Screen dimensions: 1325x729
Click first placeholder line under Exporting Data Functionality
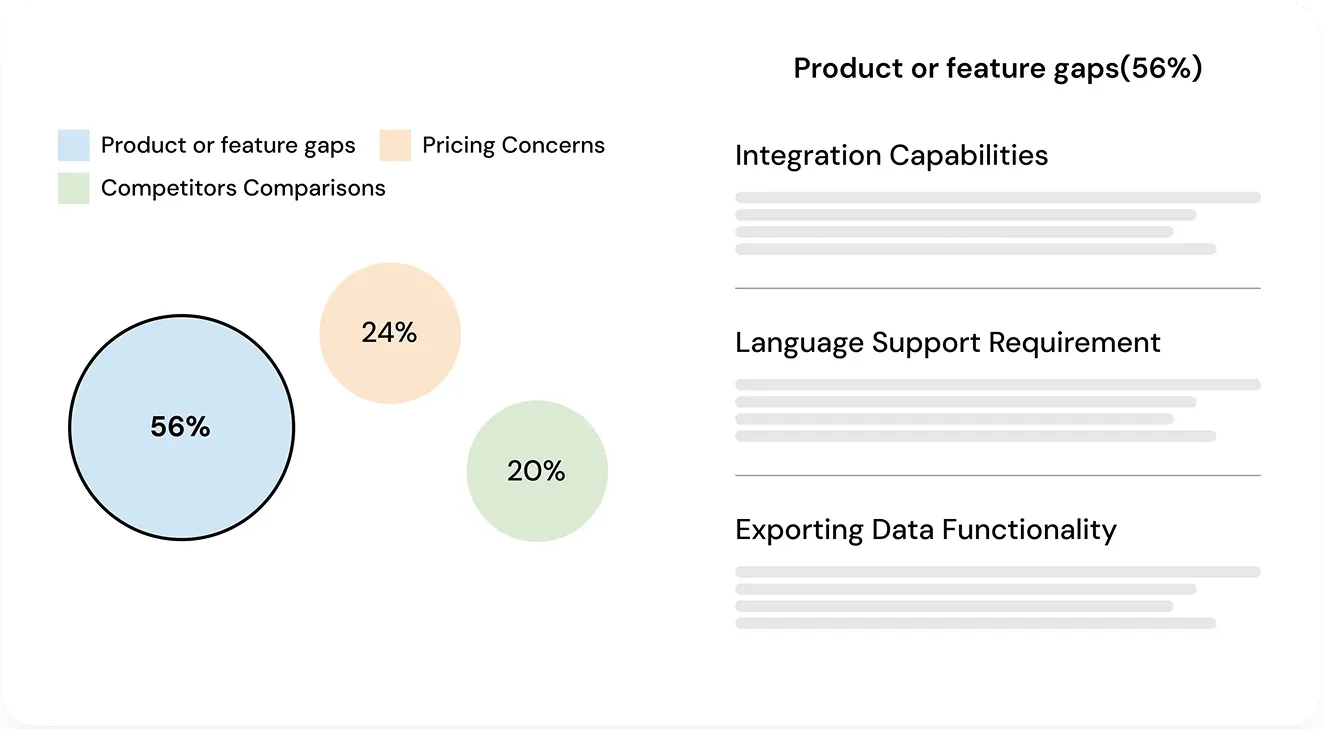tap(997, 572)
